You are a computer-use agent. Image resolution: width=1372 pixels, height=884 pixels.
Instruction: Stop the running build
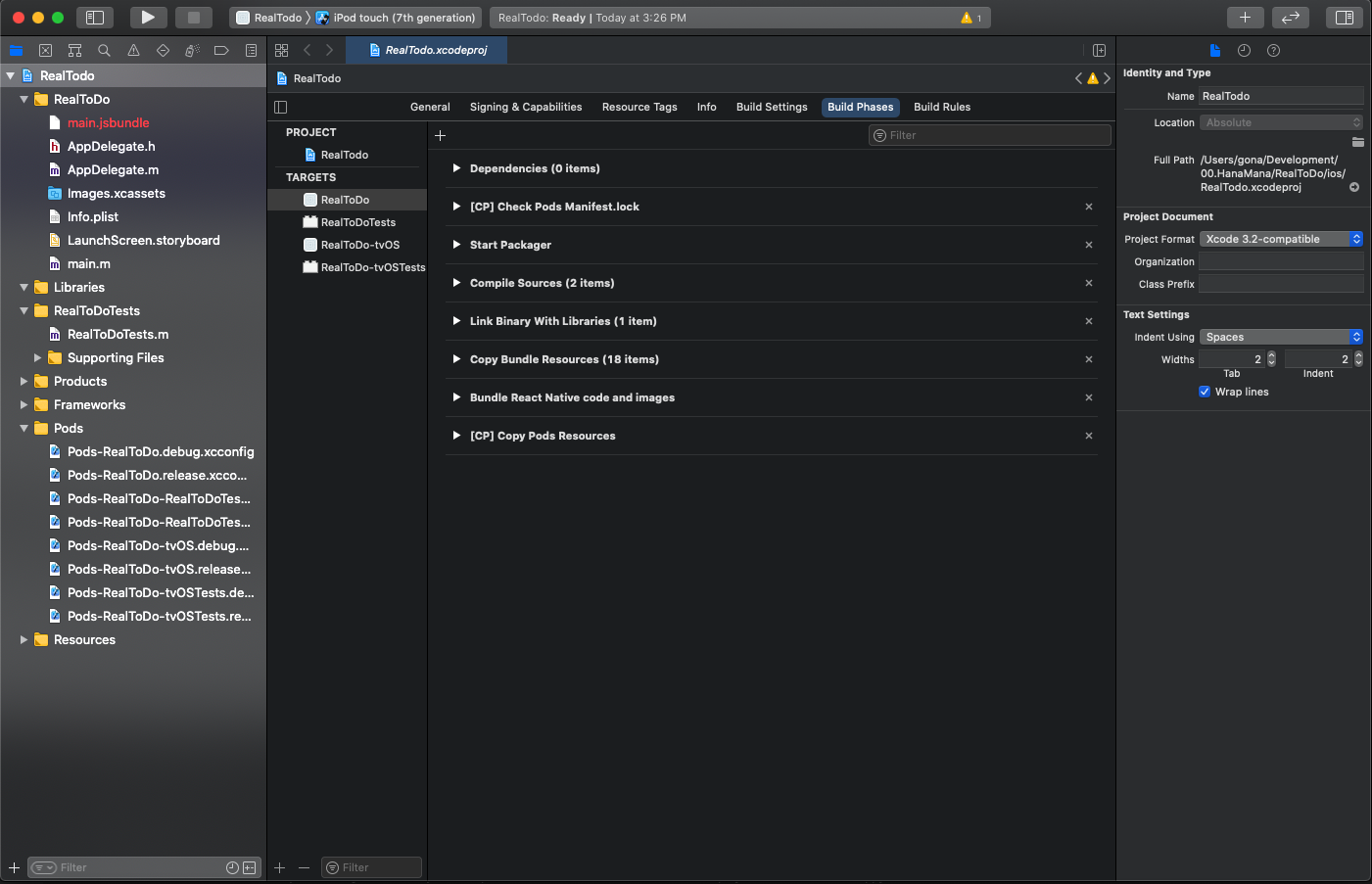194,18
